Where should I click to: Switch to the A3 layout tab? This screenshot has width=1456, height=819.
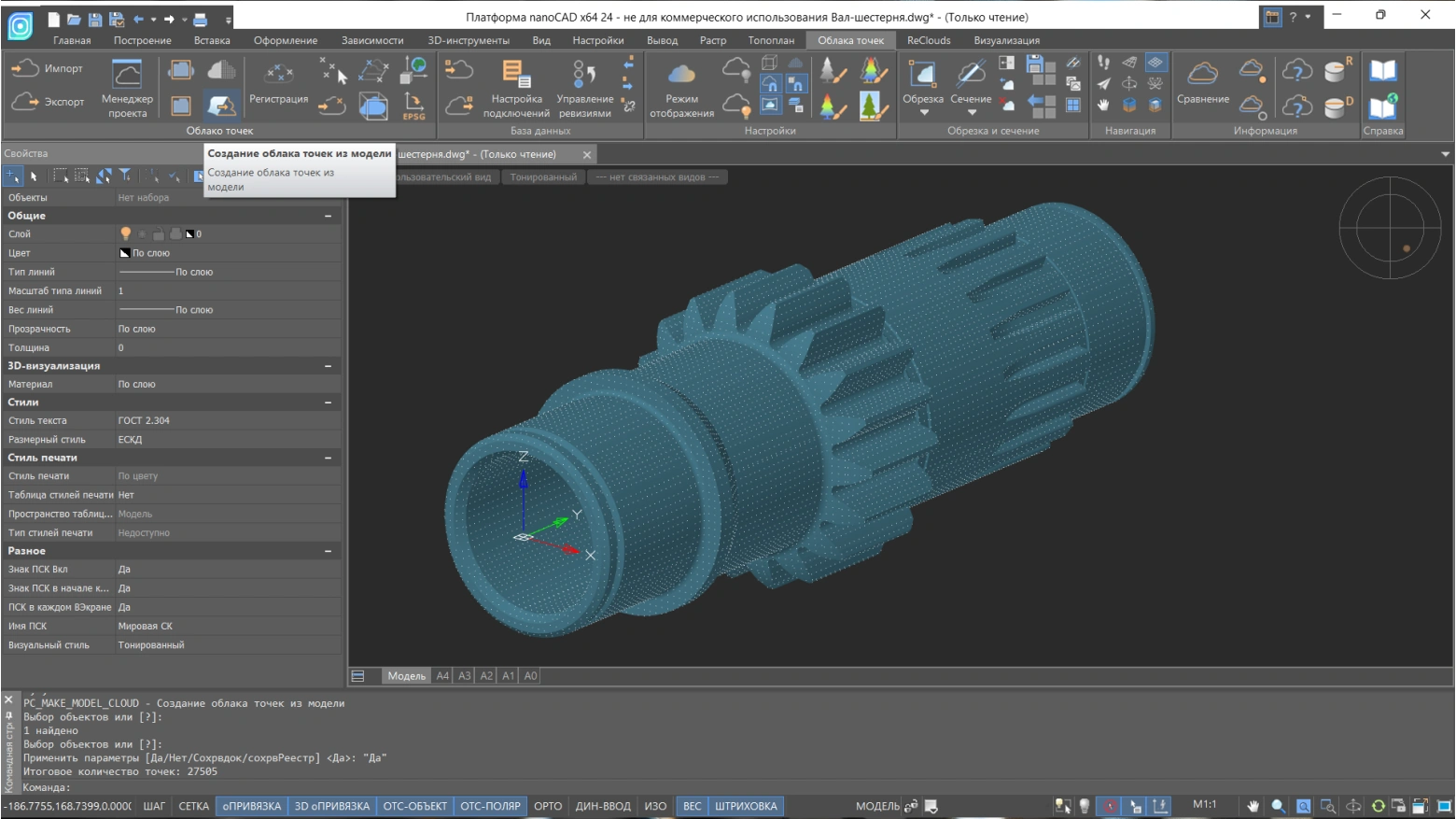pos(464,676)
